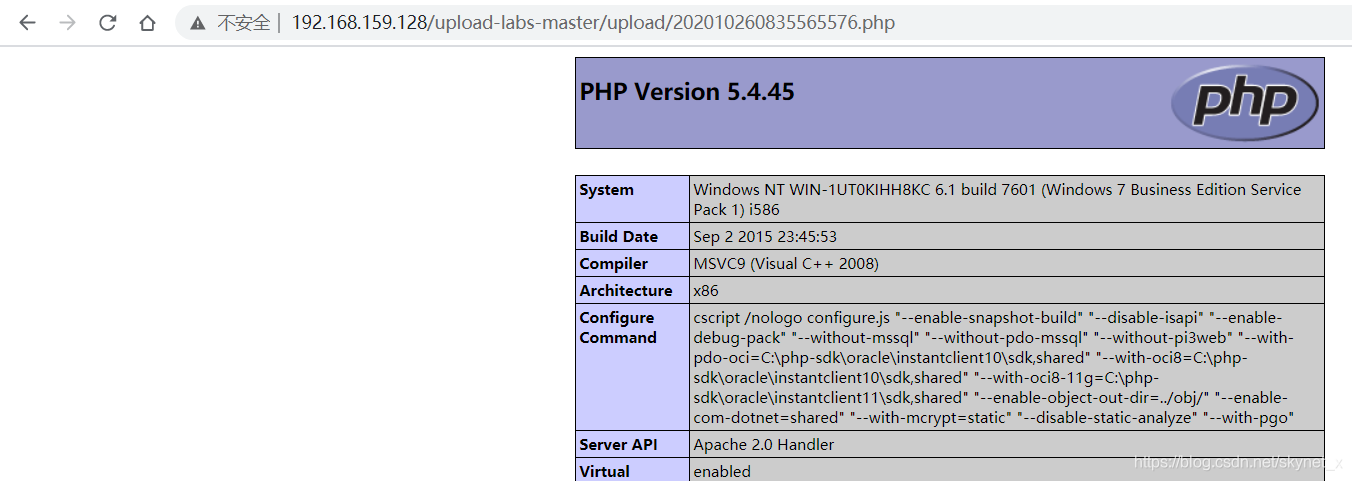Image resolution: width=1352 pixels, height=481 pixels.
Task: Go back with the browser back arrow
Action: (x=27, y=22)
